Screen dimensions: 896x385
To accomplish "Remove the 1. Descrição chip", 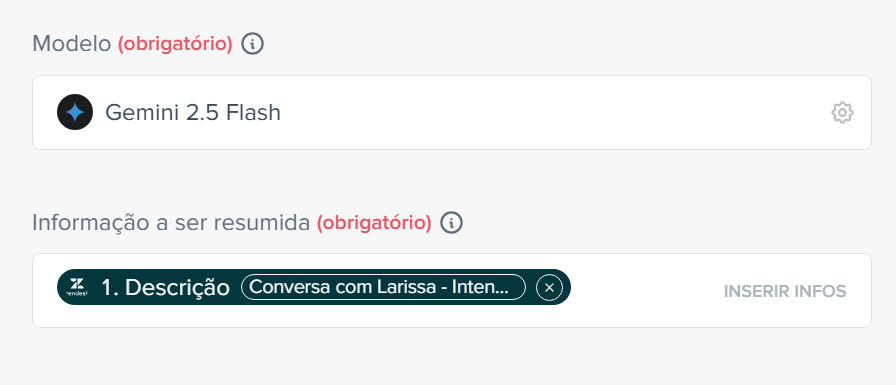I will coord(549,287).
